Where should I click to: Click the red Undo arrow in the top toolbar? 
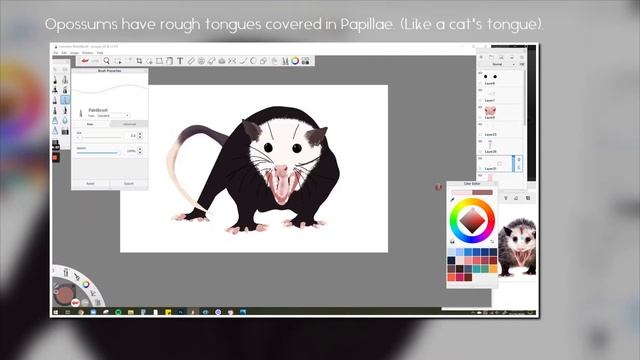(x=85, y=61)
